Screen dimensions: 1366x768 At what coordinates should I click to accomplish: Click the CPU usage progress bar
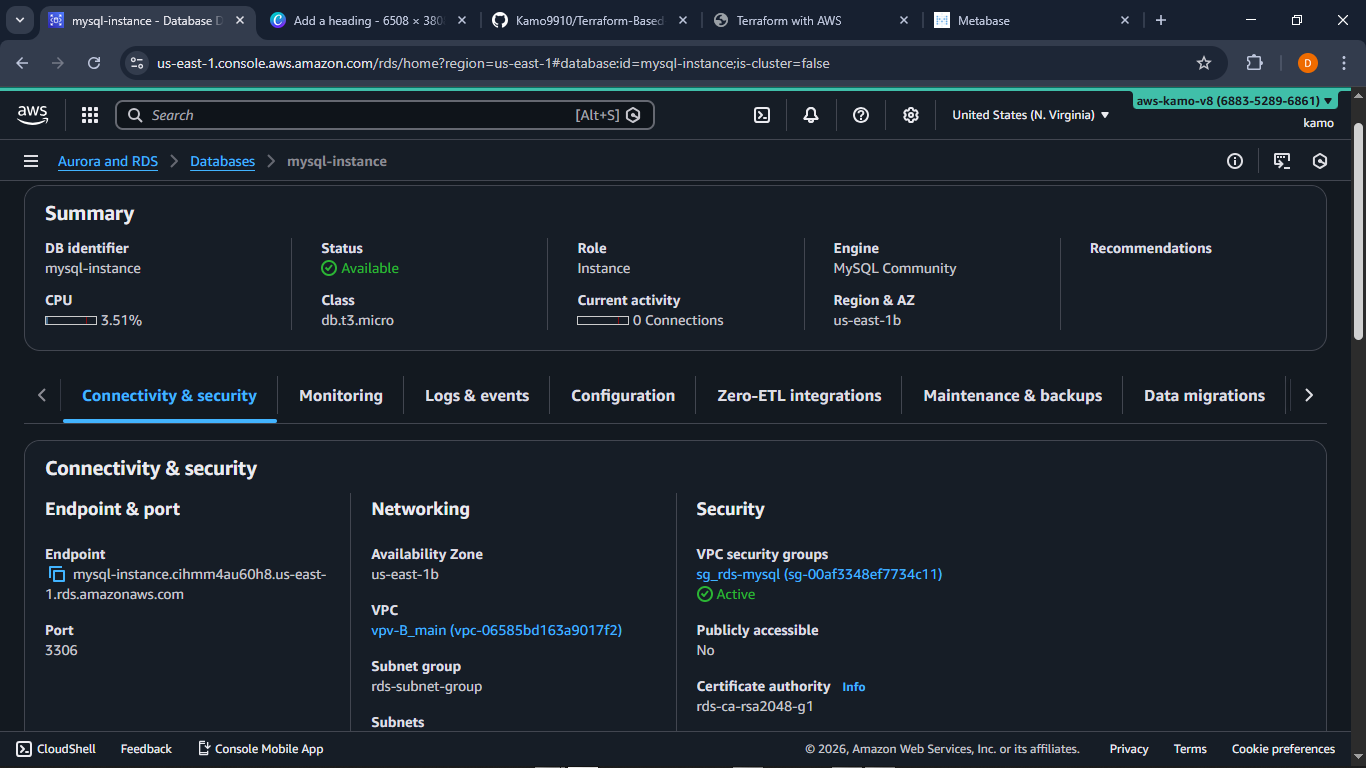pyautogui.click(x=71, y=321)
